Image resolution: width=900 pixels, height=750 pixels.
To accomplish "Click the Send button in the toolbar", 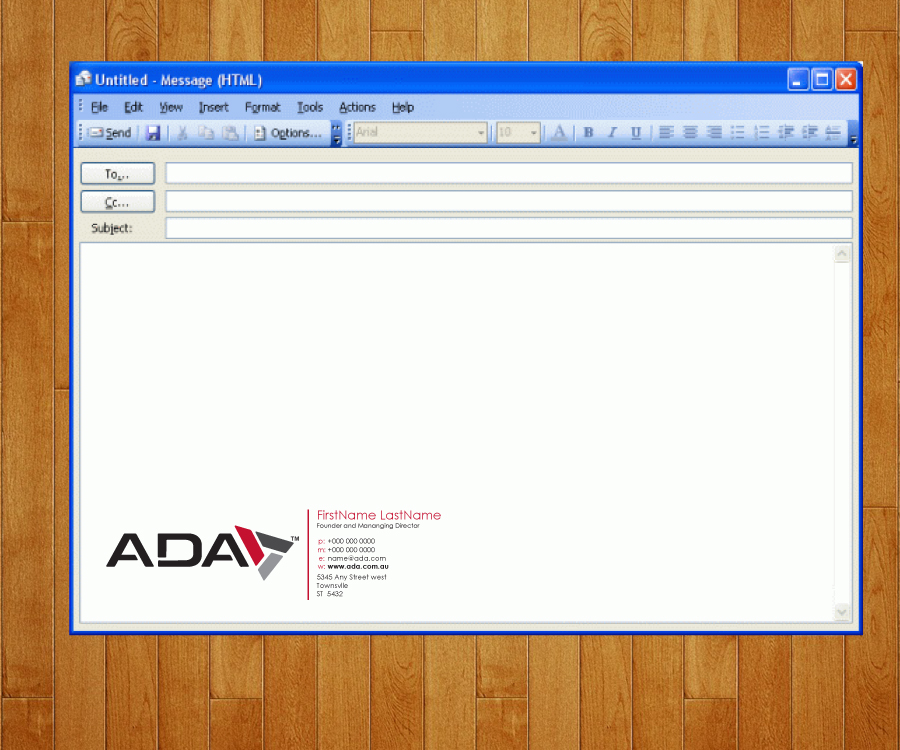I will pos(110,133).
